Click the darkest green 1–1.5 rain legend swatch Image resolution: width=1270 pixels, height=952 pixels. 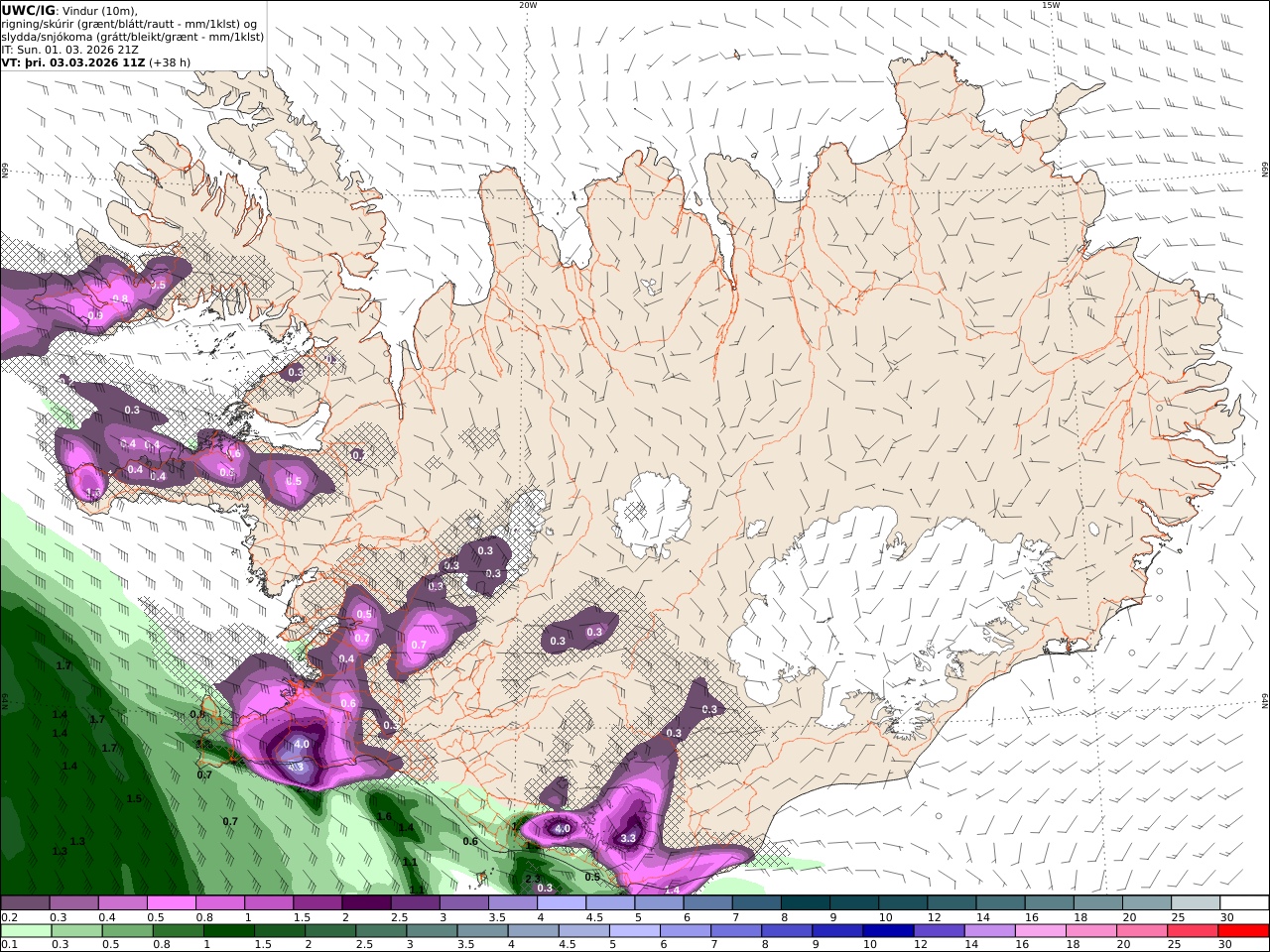pos(229,931)
